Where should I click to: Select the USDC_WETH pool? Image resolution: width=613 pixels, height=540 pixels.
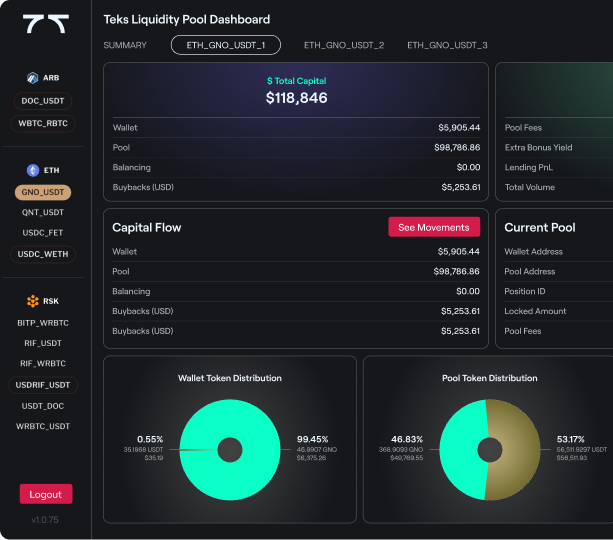44,254
